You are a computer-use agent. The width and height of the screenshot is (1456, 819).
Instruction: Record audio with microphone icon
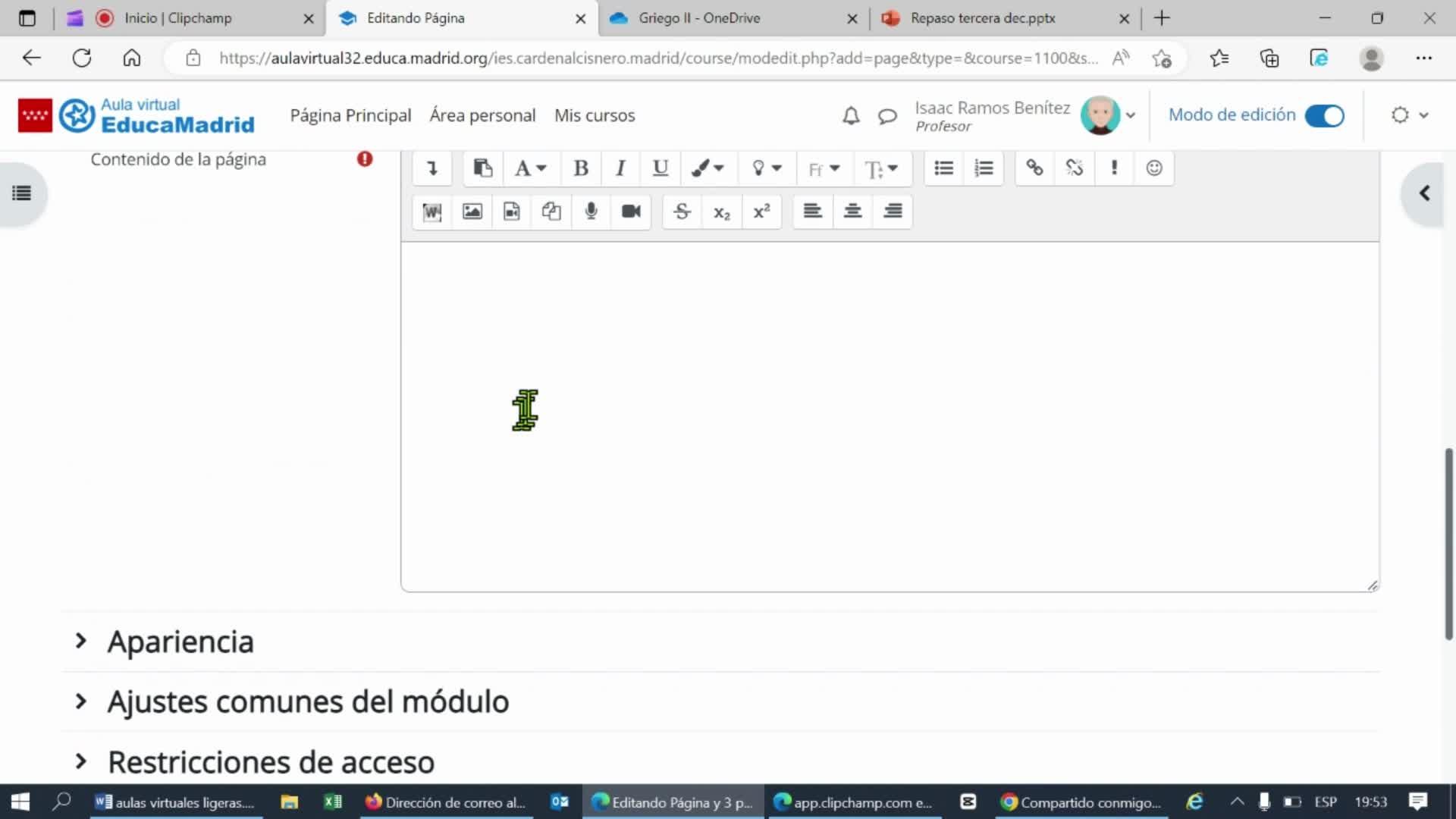click(591, 212)
